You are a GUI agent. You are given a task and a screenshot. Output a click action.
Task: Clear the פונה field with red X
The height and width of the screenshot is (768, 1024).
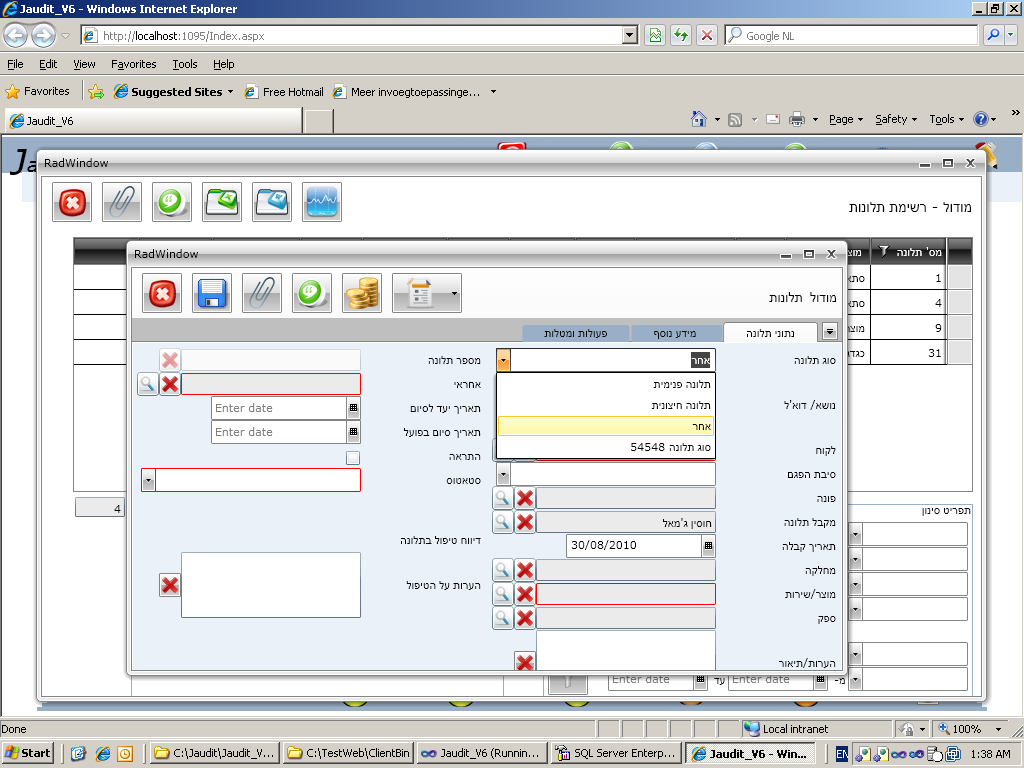coord(525,498)
